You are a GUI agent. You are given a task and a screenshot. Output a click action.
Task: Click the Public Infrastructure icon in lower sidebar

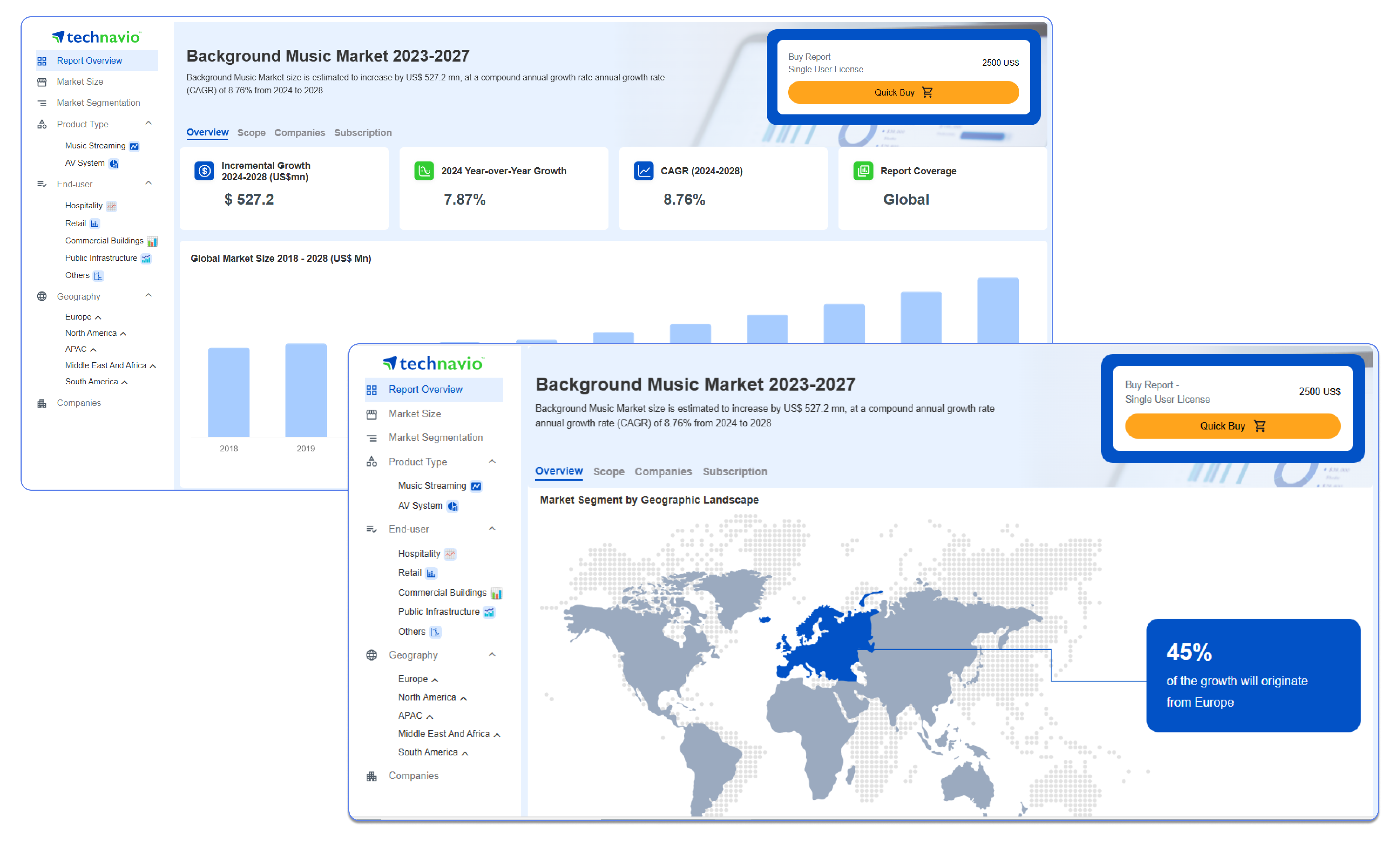[x=489, y=612]
